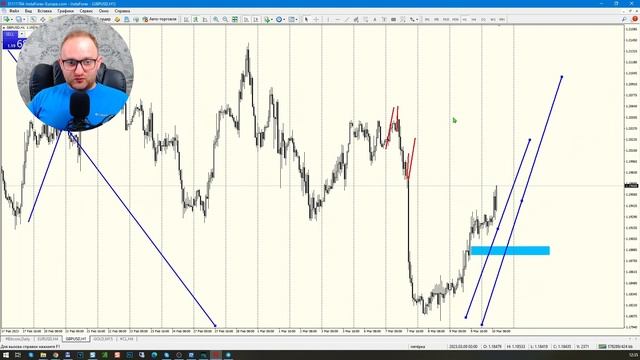Switch timeframe to H4
The height and width of the screenshot is (360, 640).
click(474, 19)
